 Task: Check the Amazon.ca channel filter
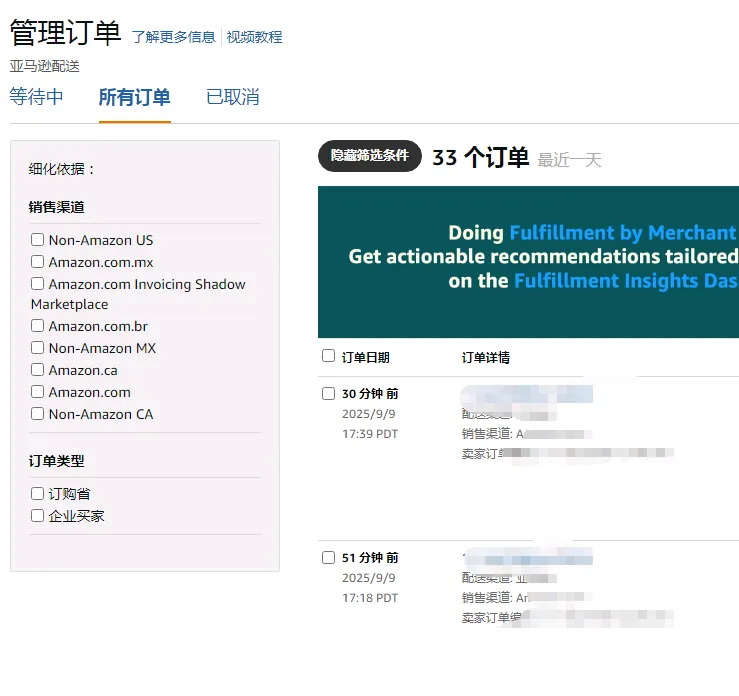(x=38, y=370)
